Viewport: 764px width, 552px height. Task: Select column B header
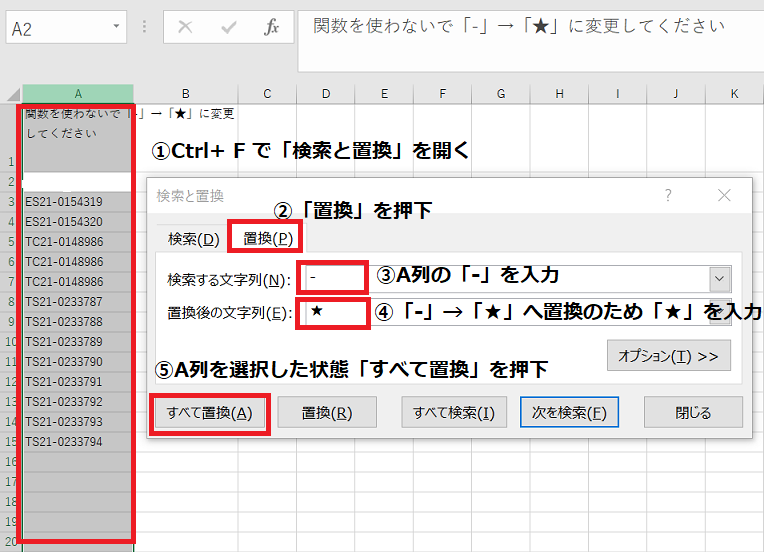point(186,94)
